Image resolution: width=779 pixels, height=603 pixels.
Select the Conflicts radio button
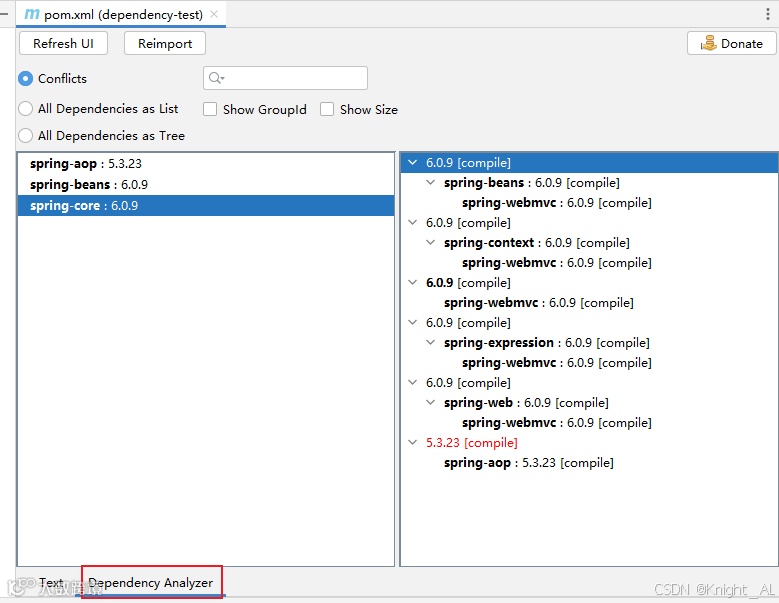25,78
